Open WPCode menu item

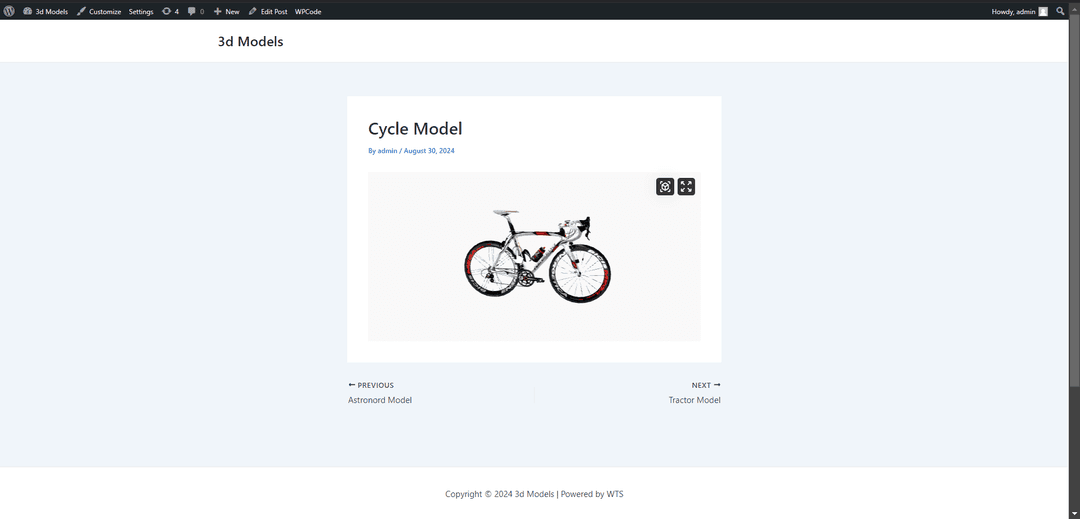[x=308, y=12]
